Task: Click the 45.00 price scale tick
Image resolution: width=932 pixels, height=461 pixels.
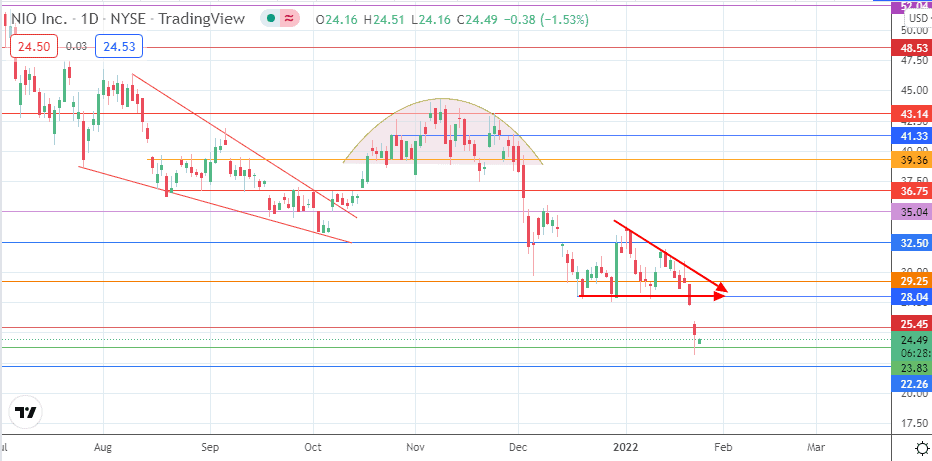Action: point(912,90)
